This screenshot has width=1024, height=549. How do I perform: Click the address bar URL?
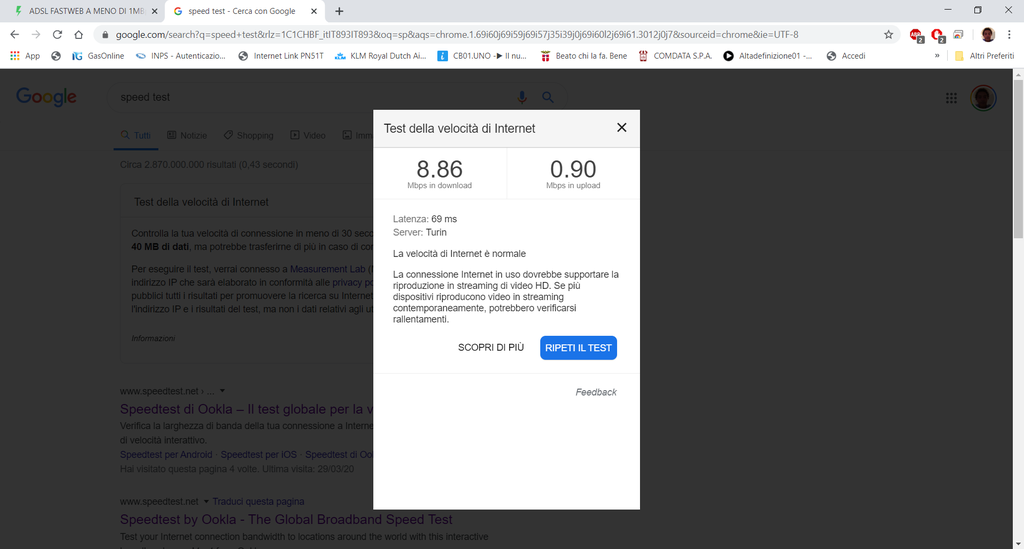pyautogui.click(x=457, y=35)
